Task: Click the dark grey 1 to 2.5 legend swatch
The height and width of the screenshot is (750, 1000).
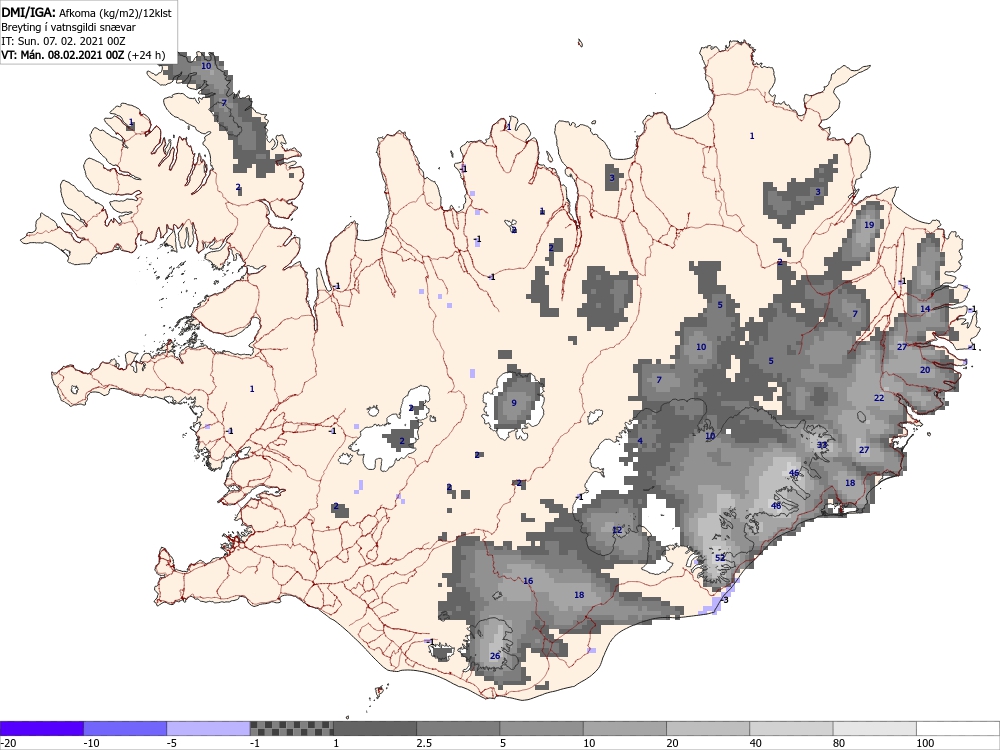Action: [375, 728]
